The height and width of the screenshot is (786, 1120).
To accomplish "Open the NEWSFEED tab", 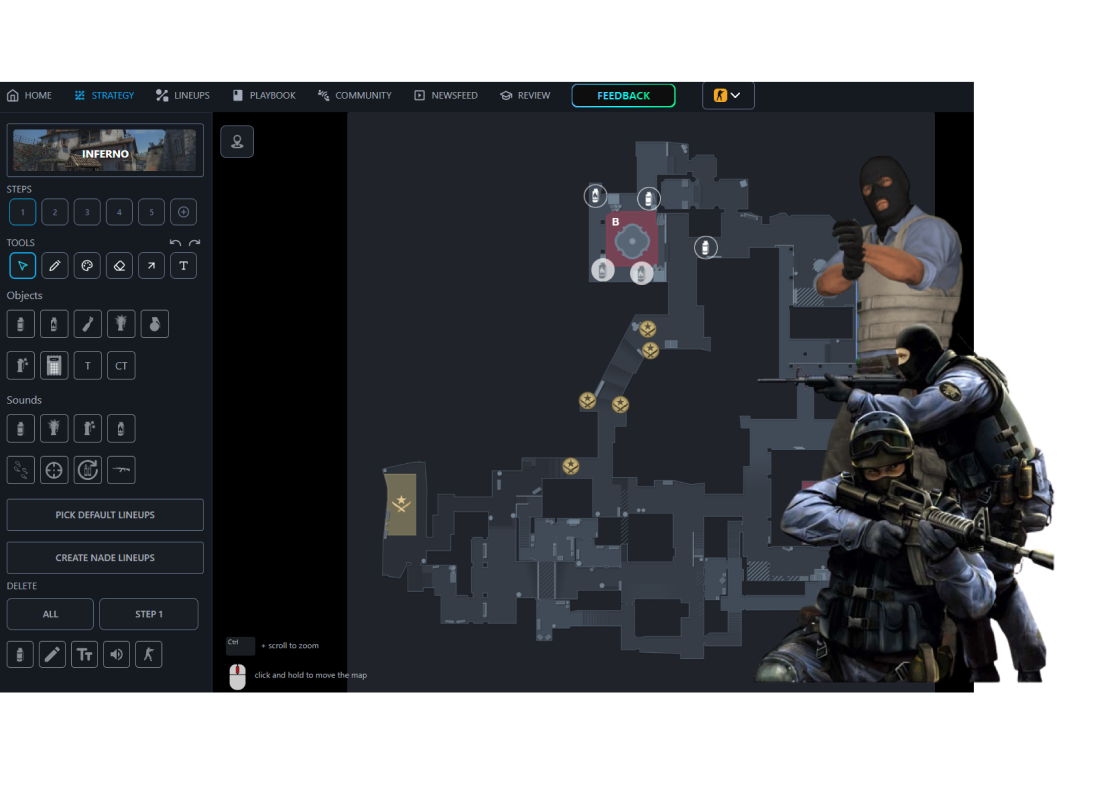I will 446,95.
